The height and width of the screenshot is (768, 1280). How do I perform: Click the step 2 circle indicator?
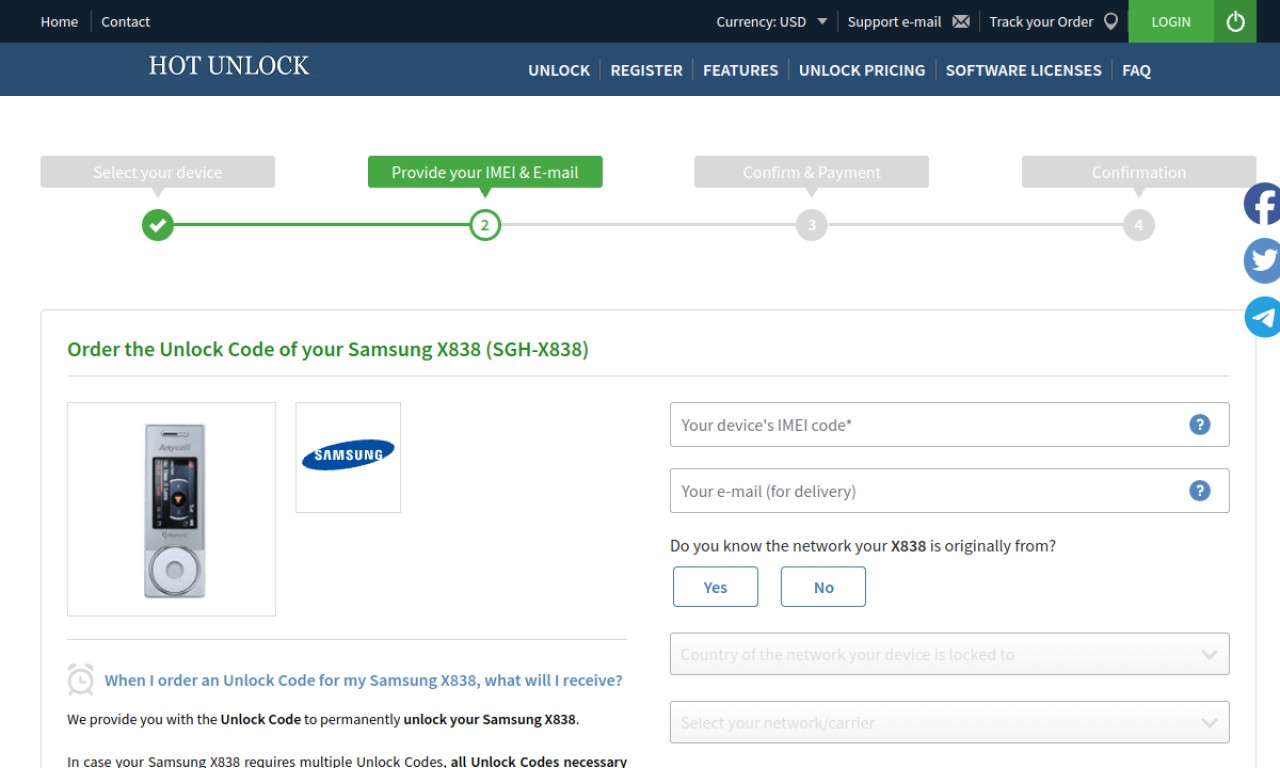coord(485,225)
